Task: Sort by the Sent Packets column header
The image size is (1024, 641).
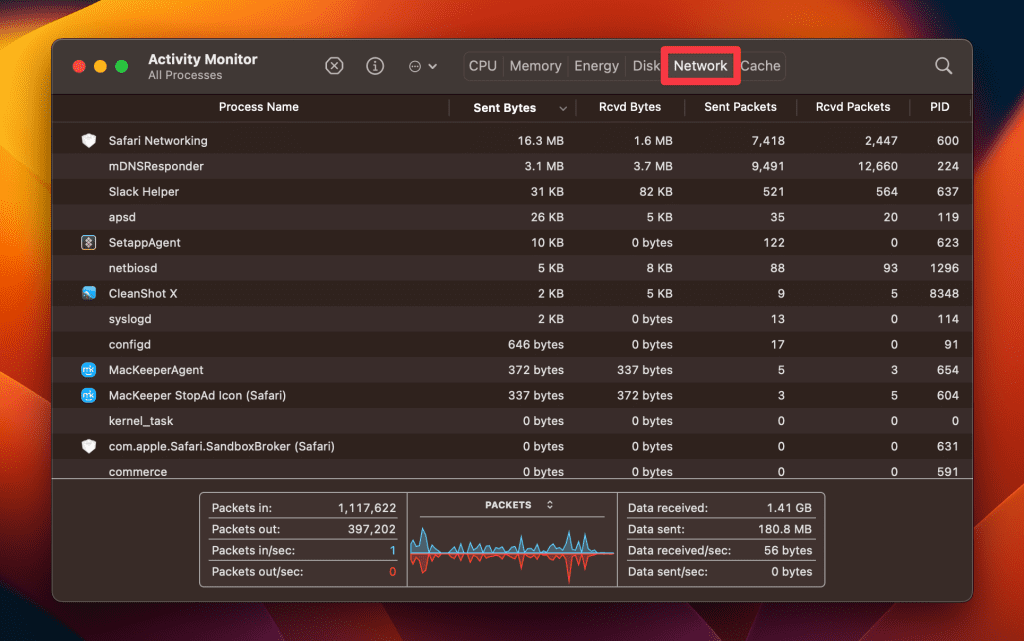Action: [x=740, y=107]
